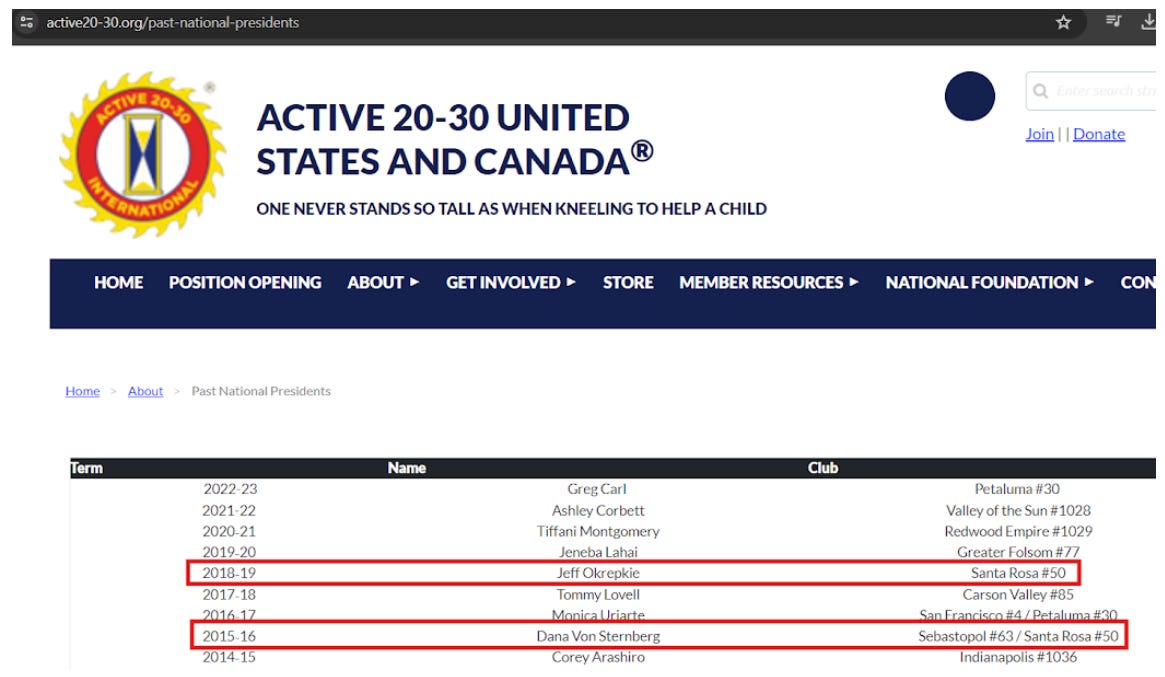
Task: Click the Club column header
Action: 822,468
